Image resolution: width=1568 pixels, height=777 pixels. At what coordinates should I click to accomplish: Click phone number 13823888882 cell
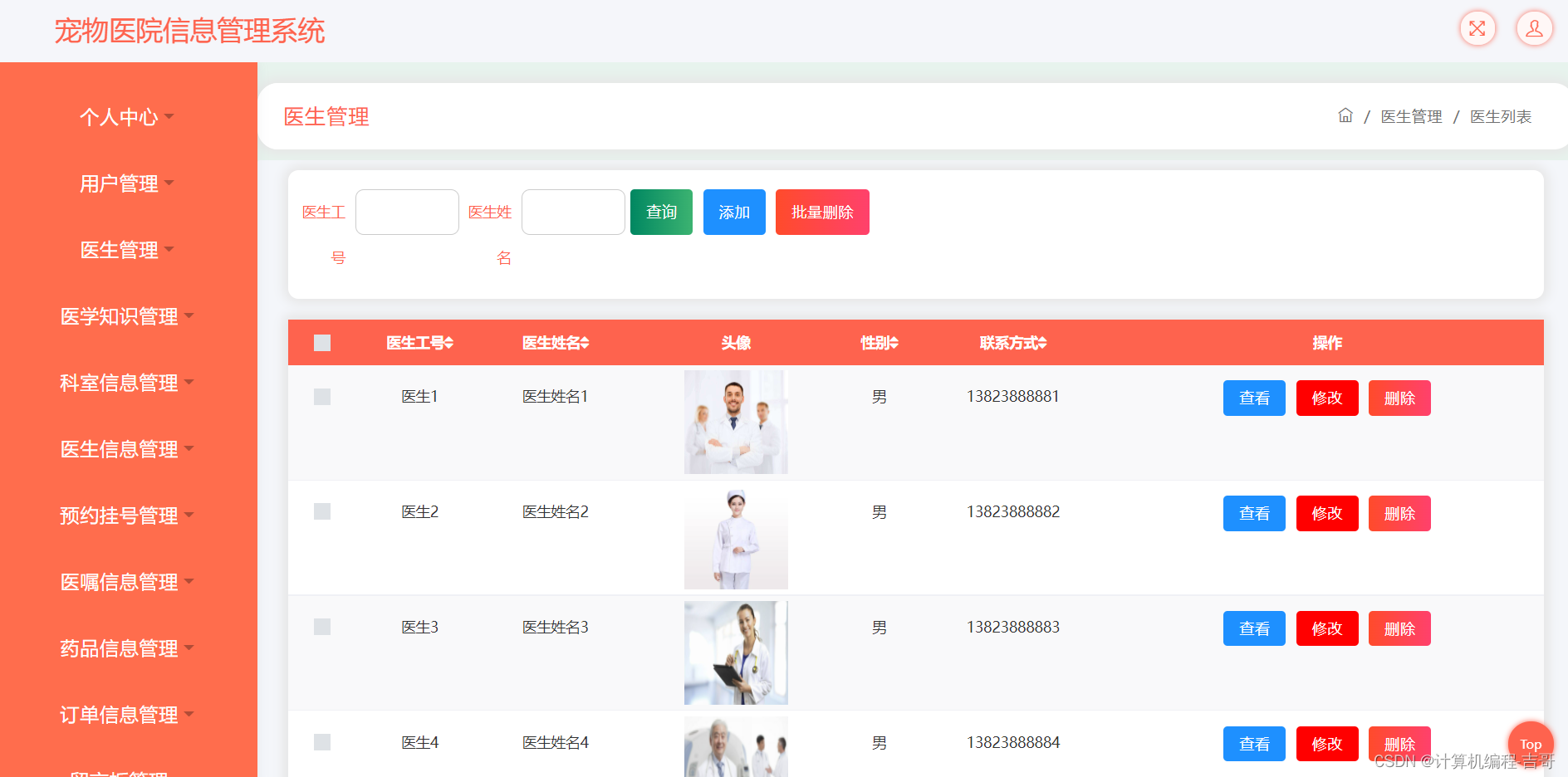tap(1013, 511)
